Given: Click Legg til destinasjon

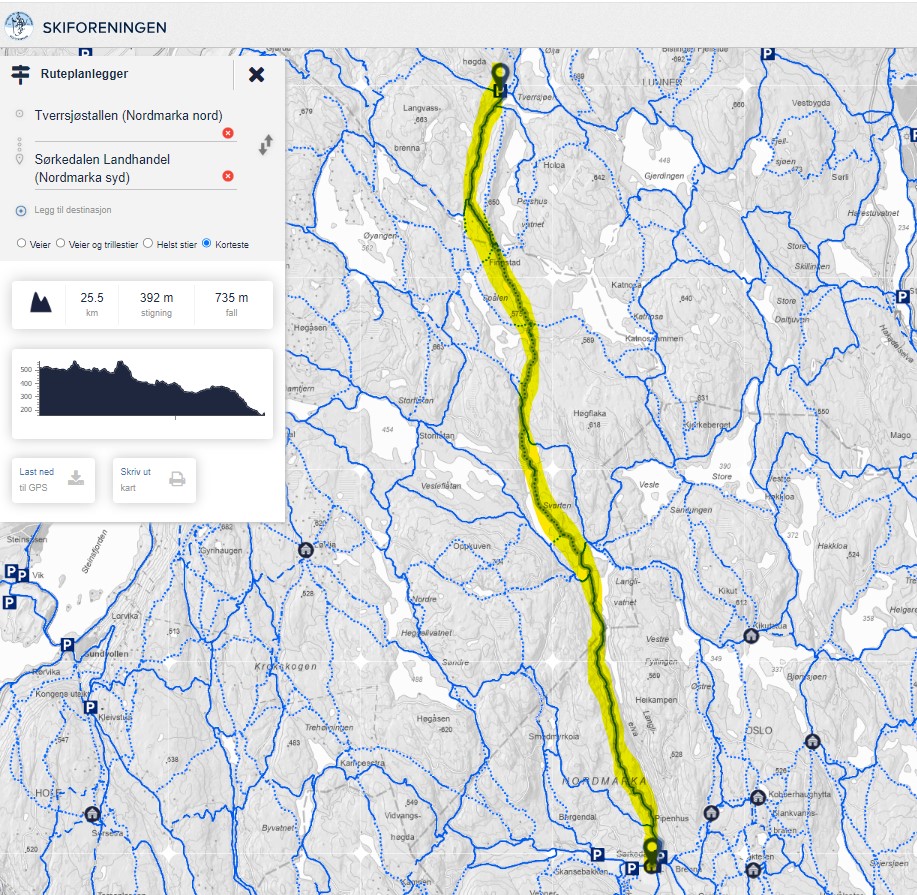Looking at the screenshot, I should [68, 210].
